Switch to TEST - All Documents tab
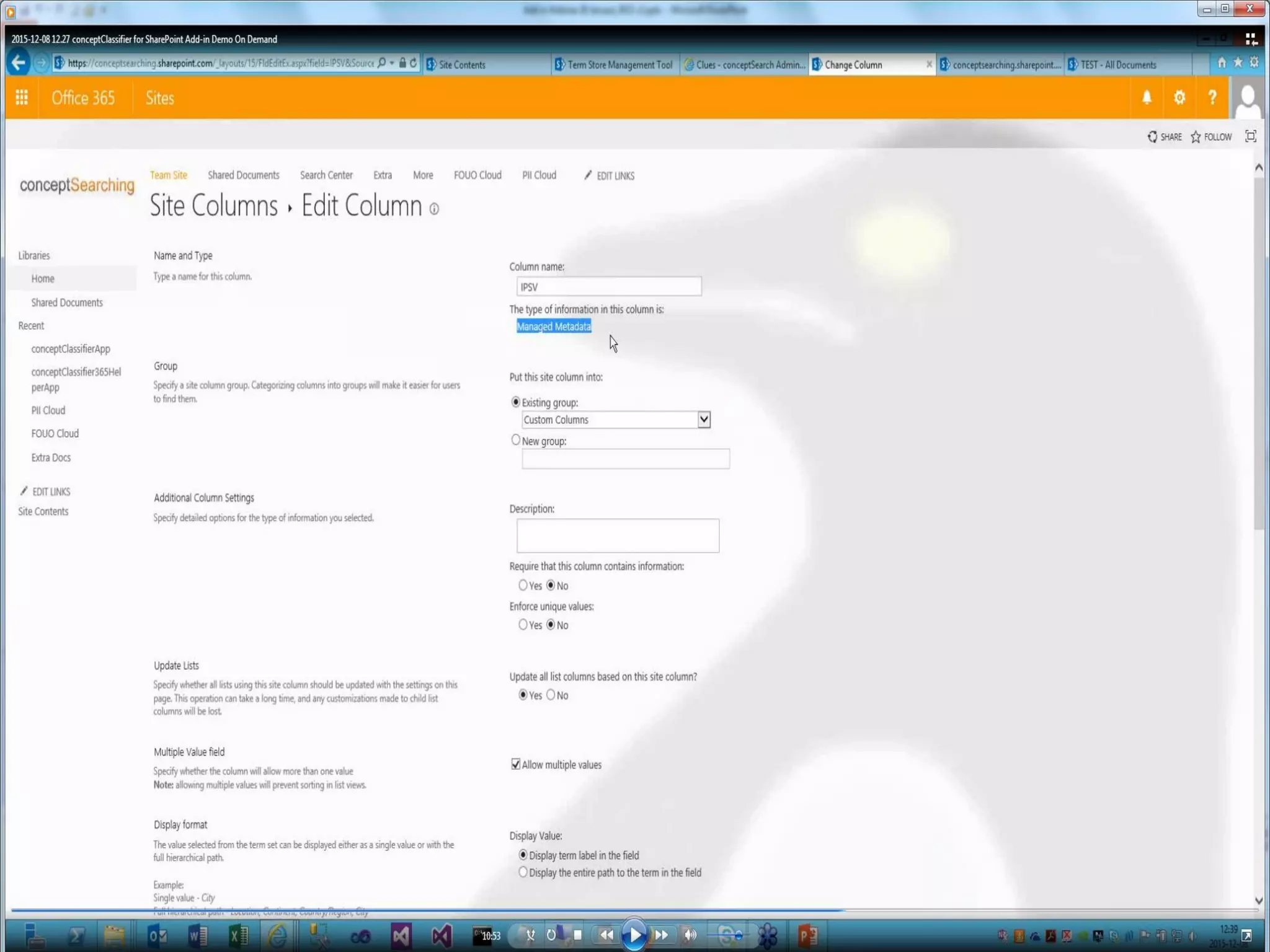This screenshot has width=1270, height=952. point(1117,64)
